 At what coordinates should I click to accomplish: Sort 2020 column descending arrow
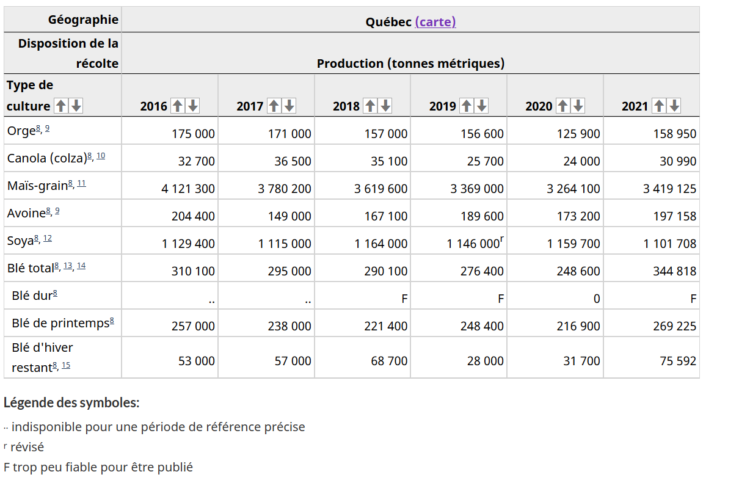point(578,106)
